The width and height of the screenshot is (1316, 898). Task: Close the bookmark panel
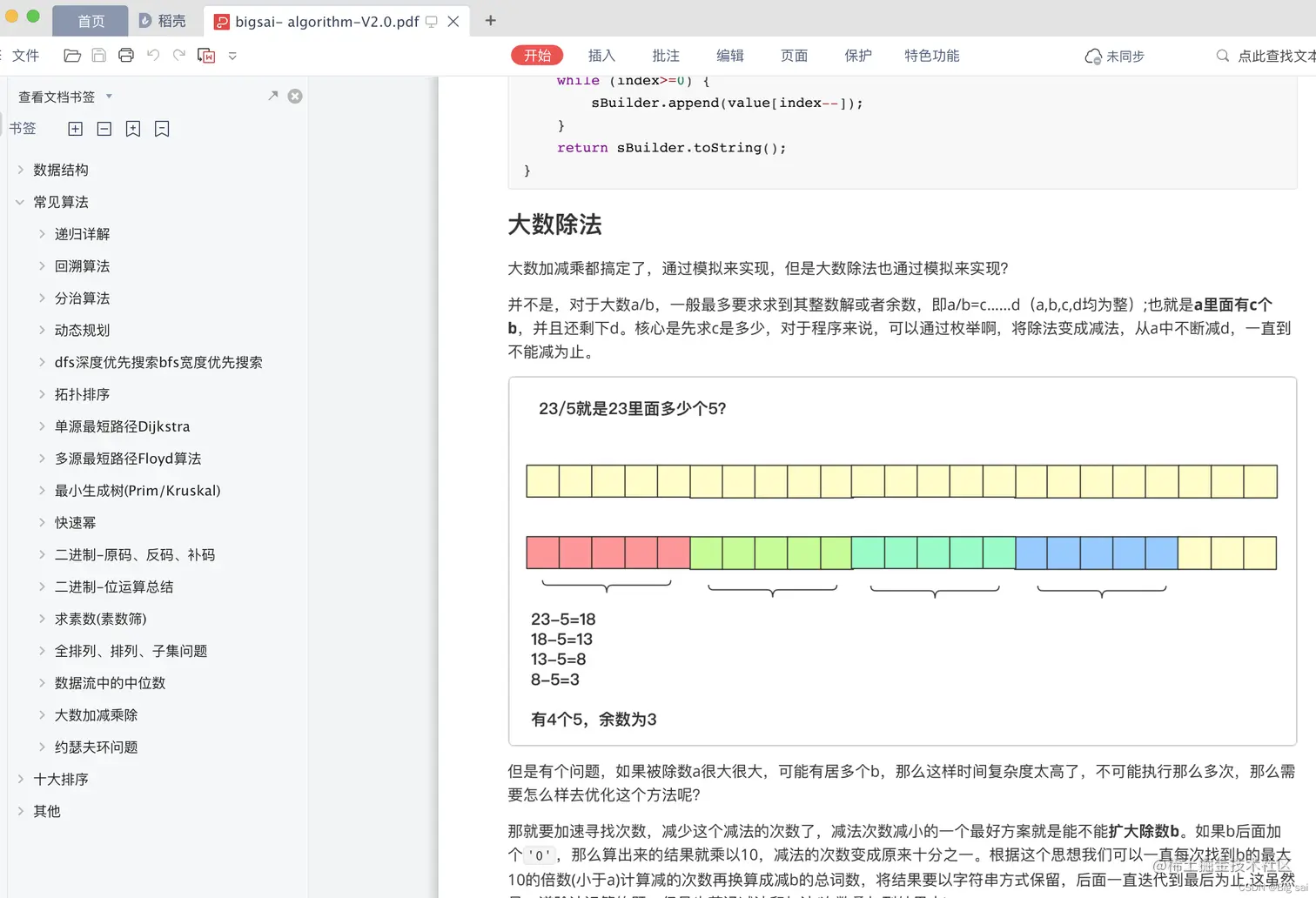click(295, 96)
